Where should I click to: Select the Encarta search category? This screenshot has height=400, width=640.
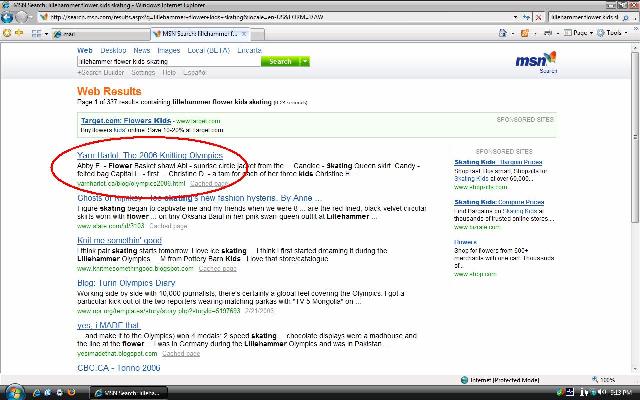[x=249, y=50]
